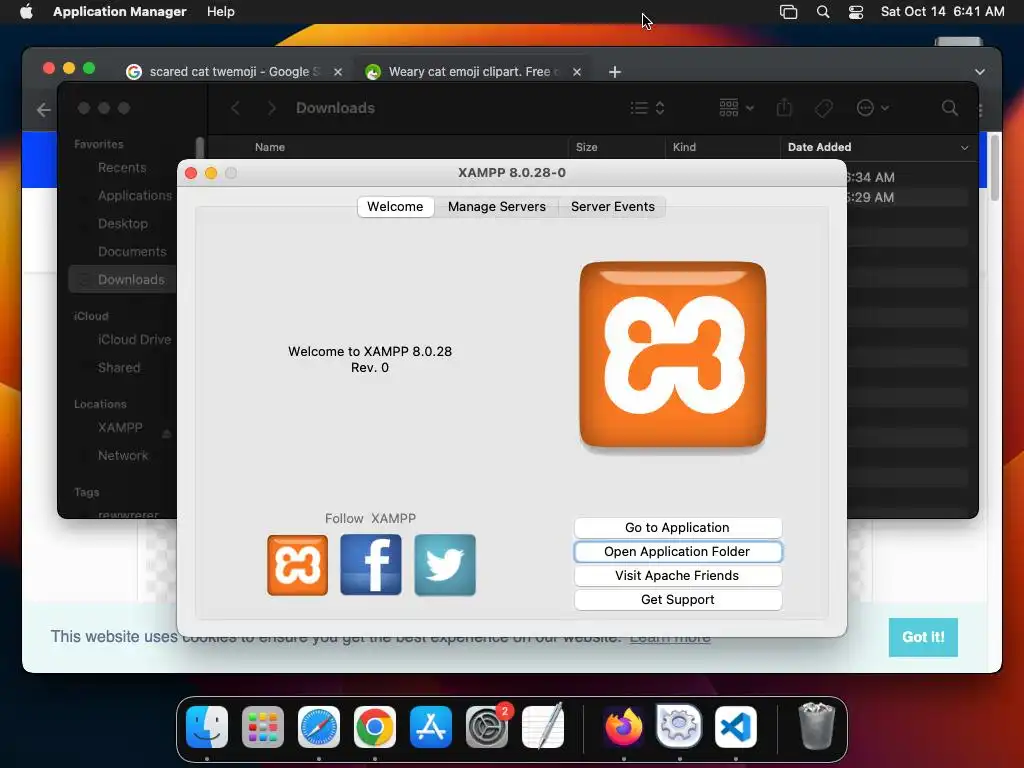Open Firefox from the Dock

tap(624, 727)
